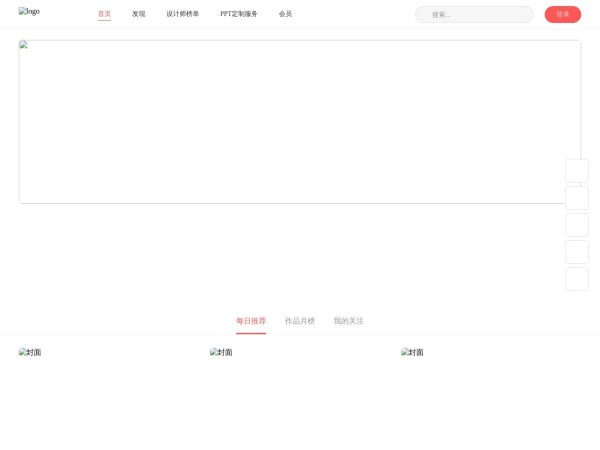Click the logo in the header

29,12
